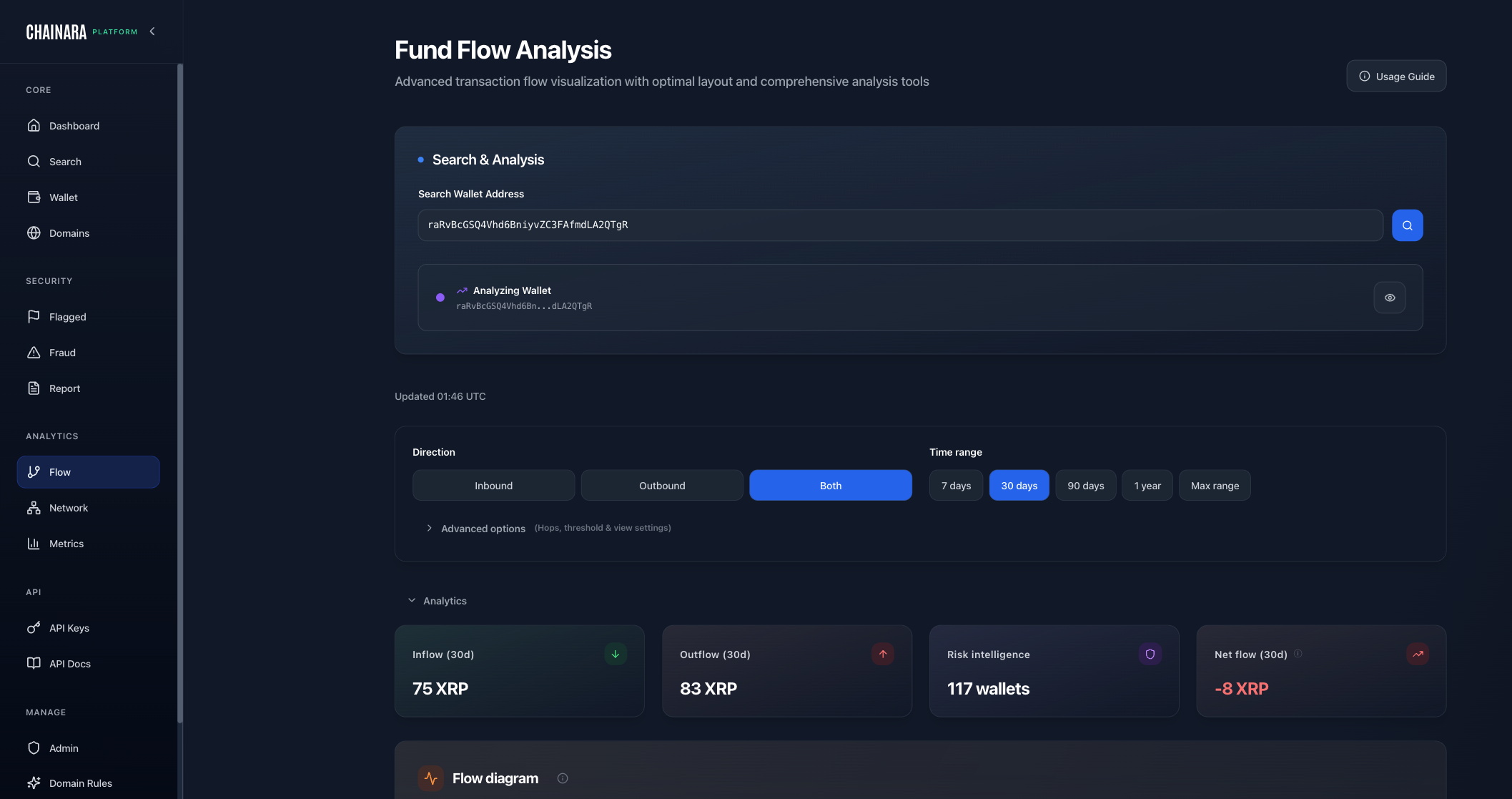Click the Search Wallet Address input field
The width and height of the screenshot is (1512, 799).
click(900, 225)
